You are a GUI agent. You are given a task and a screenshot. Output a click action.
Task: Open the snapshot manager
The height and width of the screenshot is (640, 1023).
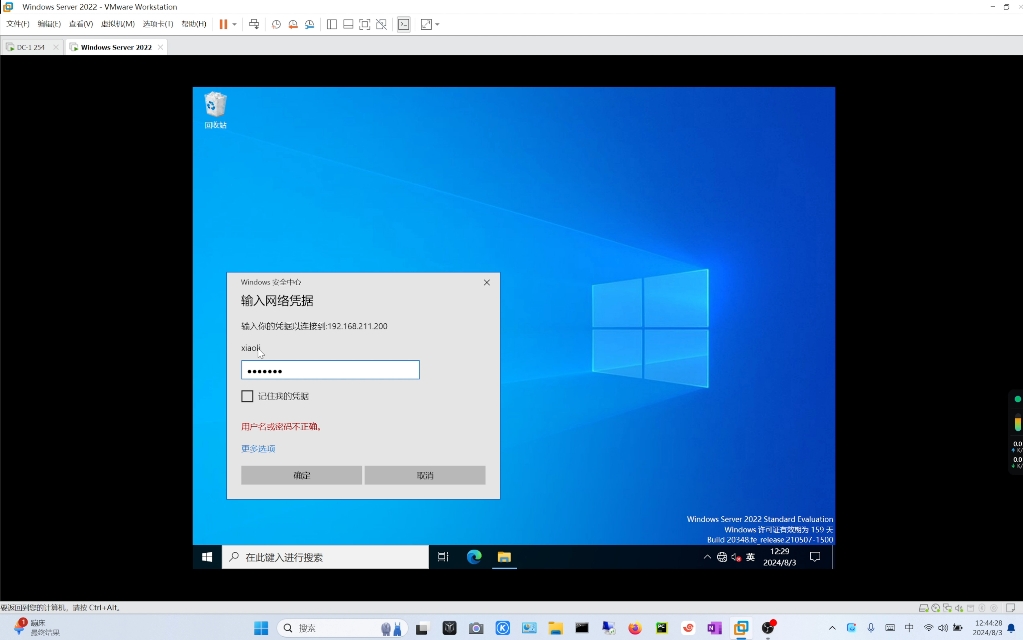coord(309,24)
